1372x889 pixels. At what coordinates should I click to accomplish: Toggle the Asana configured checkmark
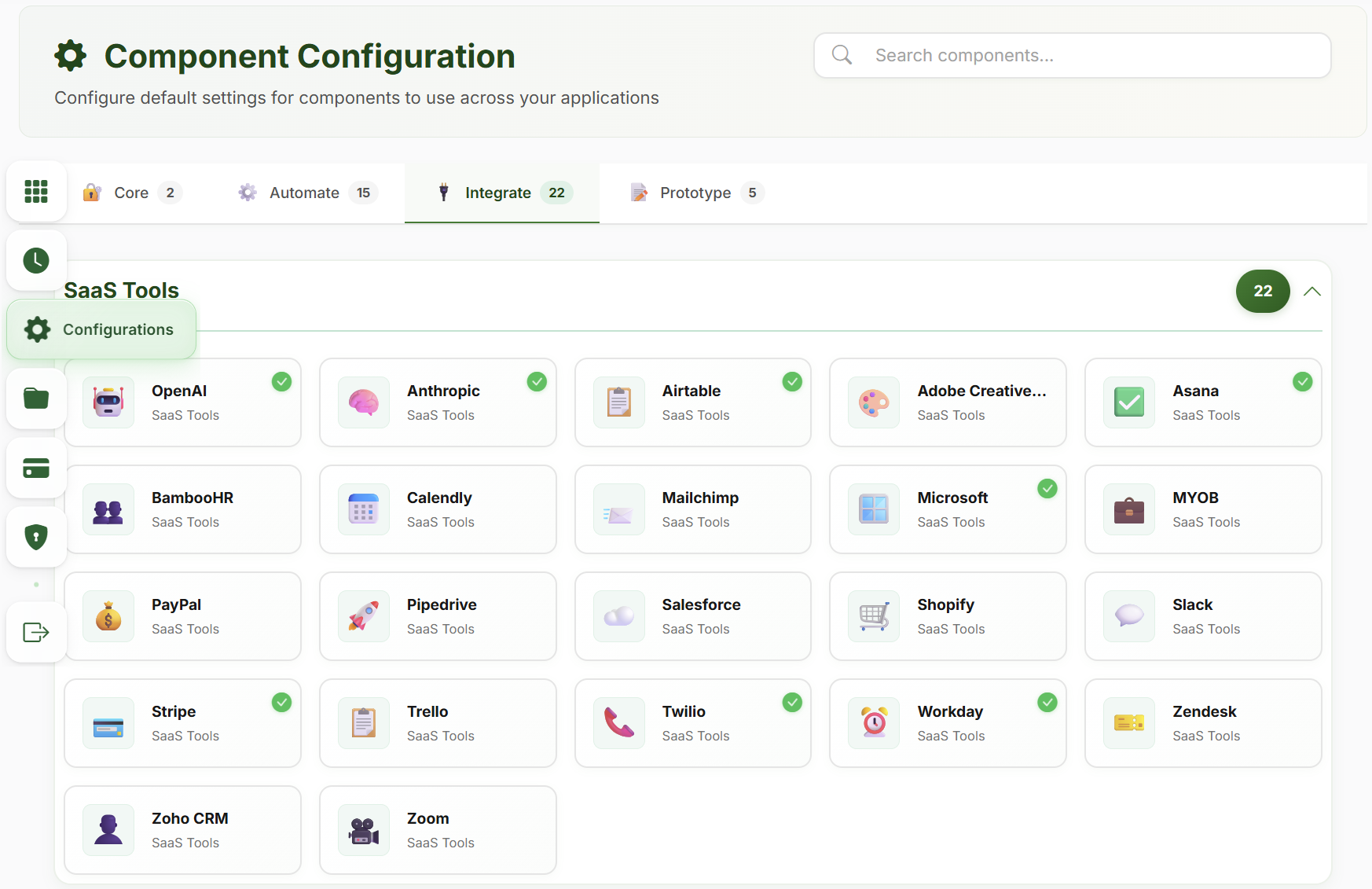pos(1302,381)
